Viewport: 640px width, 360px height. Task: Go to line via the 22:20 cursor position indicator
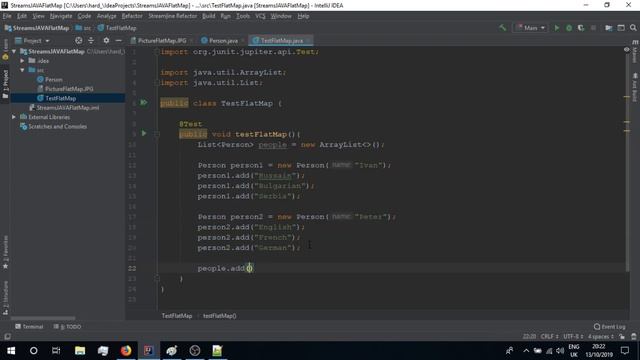coord(529,337)
